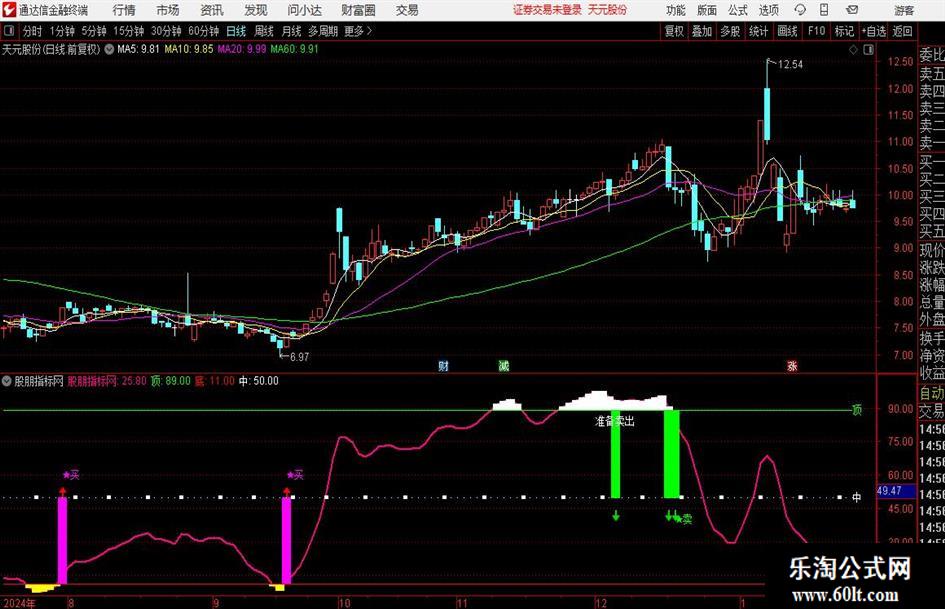Open the round dropdown beside 股朋指标网 indicator
The width and height of the screenshot is (945, 609).
7,381
